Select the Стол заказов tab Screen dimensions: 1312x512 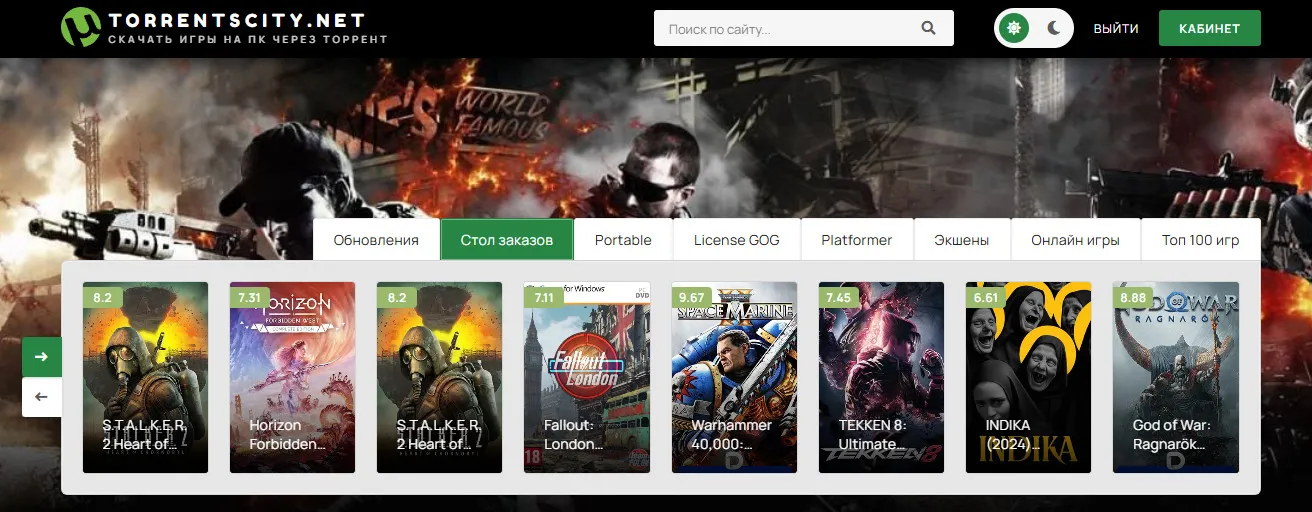(x=507, y=240)
